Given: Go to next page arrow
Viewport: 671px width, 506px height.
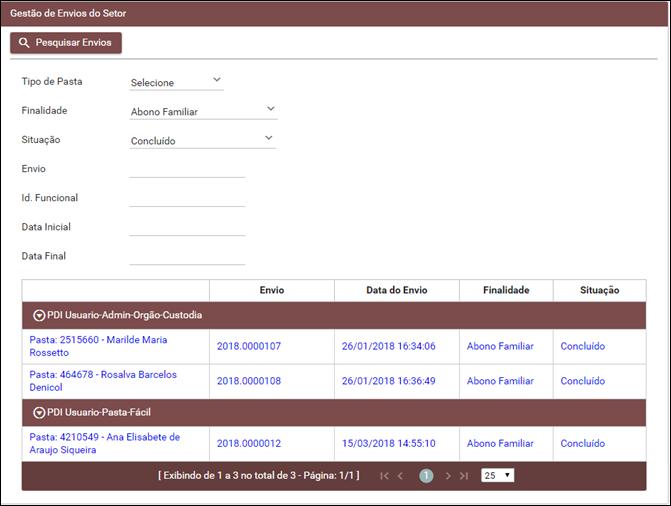Looking at the screenshot, I should [448, 476].
